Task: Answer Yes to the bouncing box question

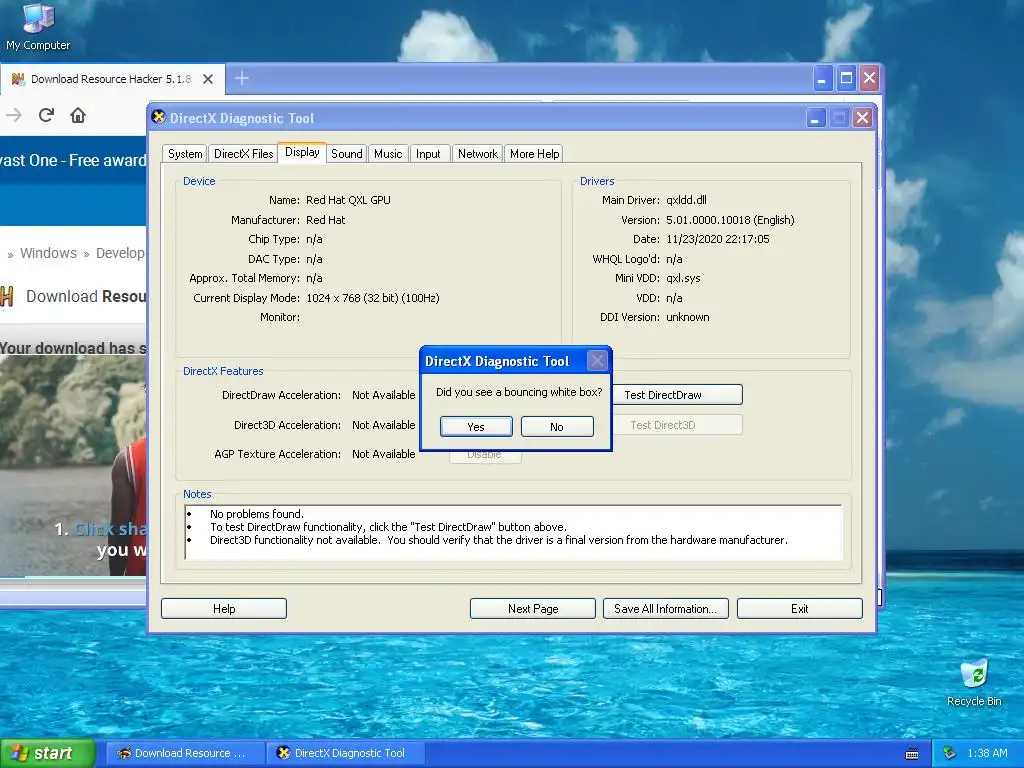Action: tap(476, 426)
